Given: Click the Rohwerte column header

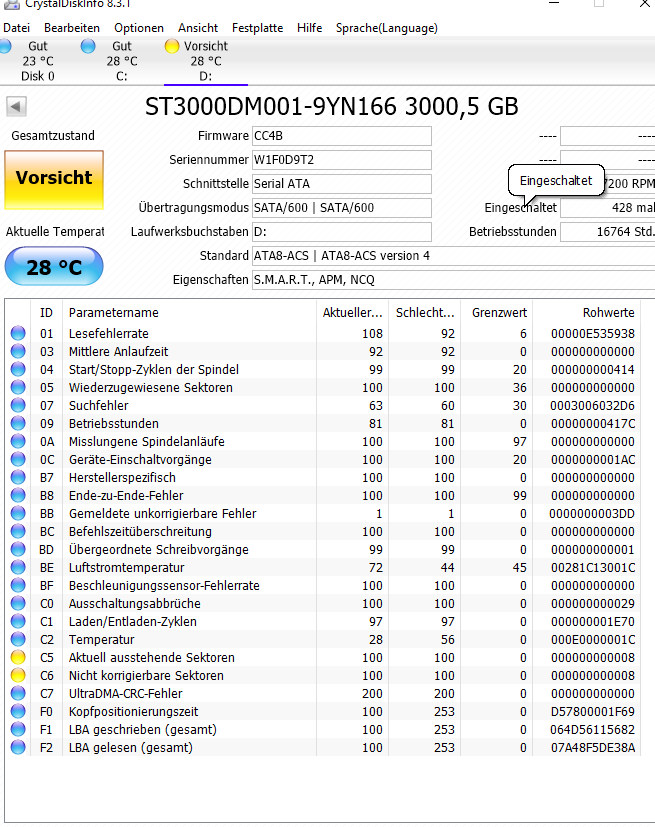Looking at the screenshot, I should click(586, 313).
